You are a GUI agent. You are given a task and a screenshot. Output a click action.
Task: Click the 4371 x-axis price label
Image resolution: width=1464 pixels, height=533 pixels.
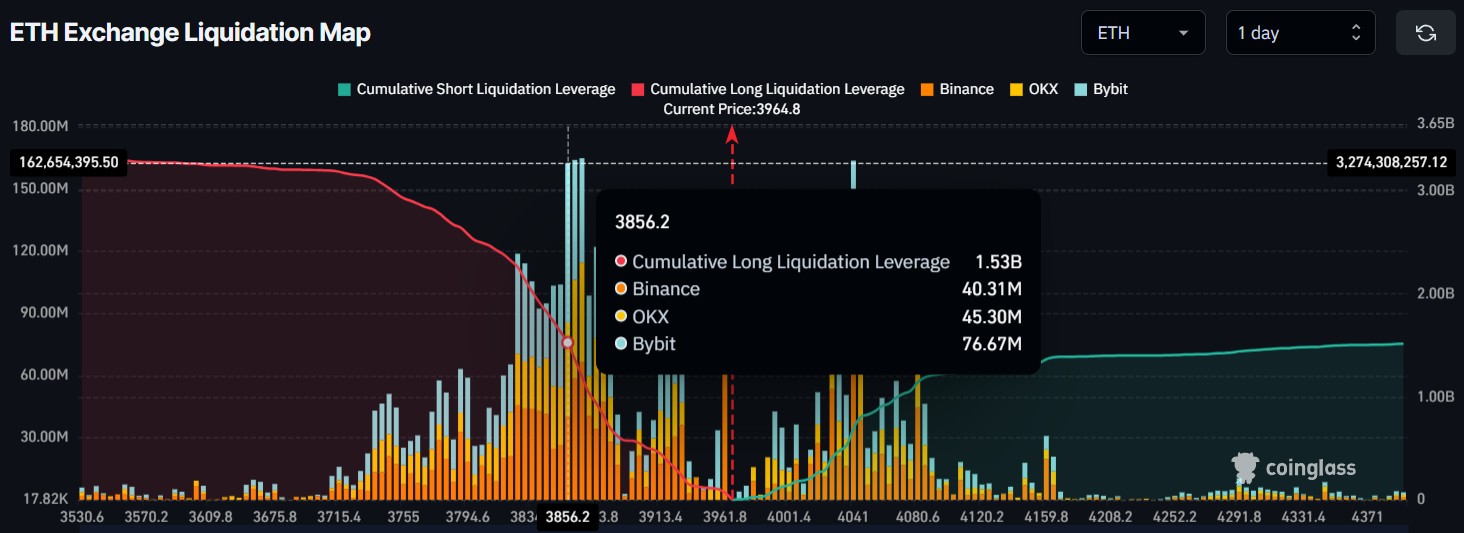click(x=1367, y=517)
